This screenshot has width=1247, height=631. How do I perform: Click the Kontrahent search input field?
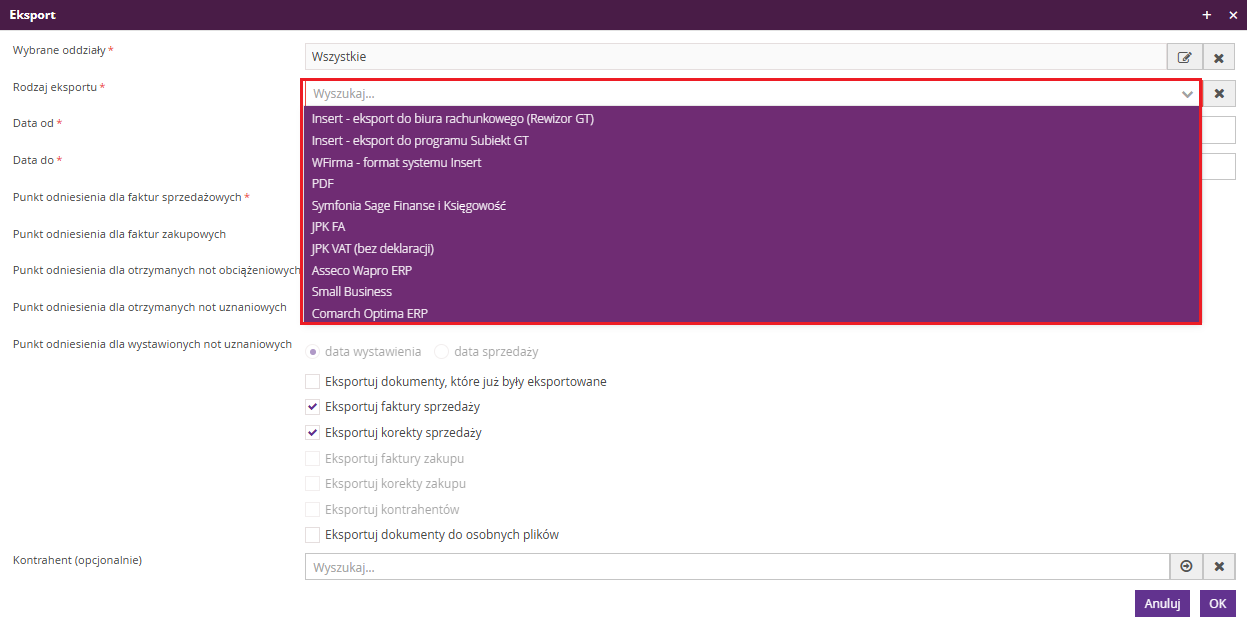pyautogui.click(x=737, y=567)
